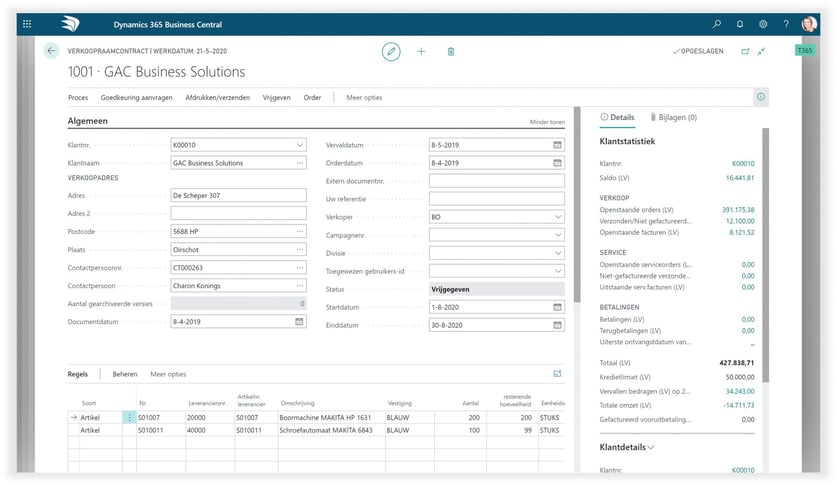837x486 pixels.
Task: Click ellipsis lookup for Klantnaam
Action: tap(299, 163)
